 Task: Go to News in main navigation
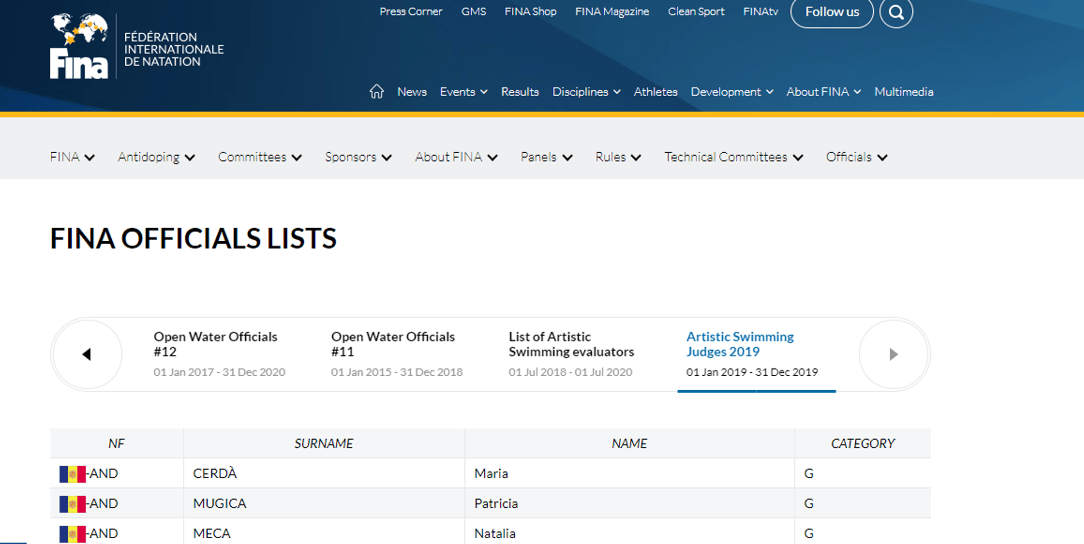pos(412,91)
